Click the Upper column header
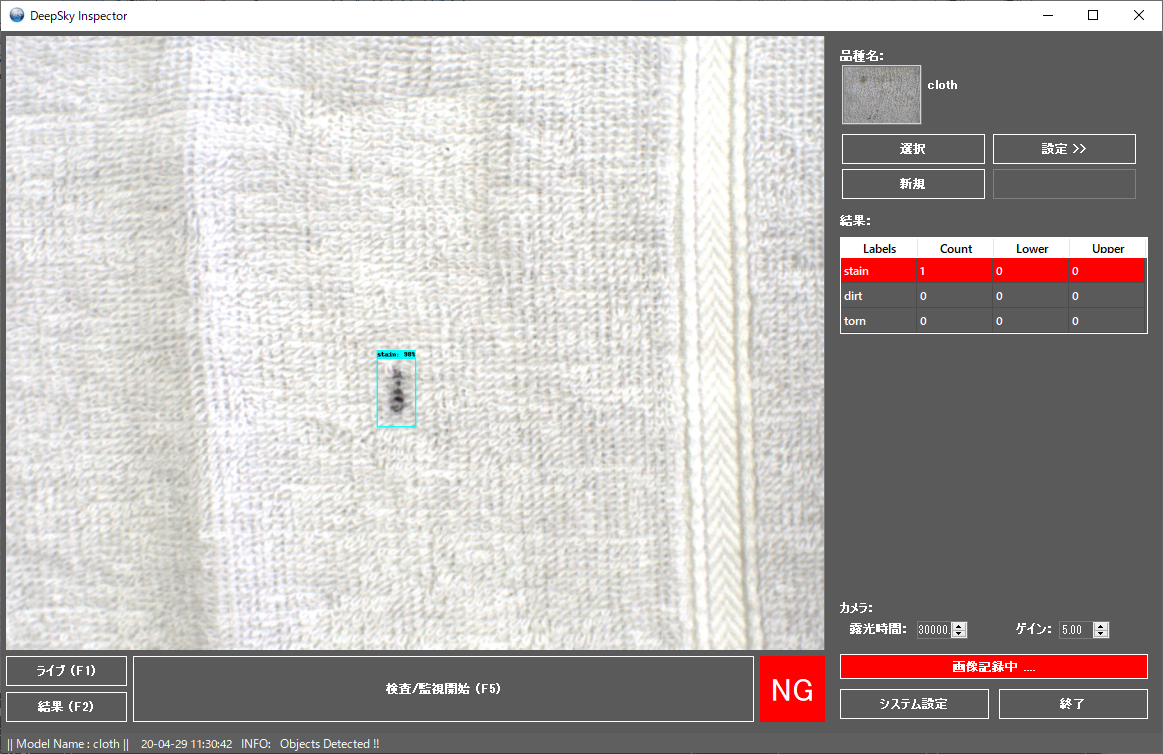This screenshot has height=754, width=1163. pos(1108,248)
